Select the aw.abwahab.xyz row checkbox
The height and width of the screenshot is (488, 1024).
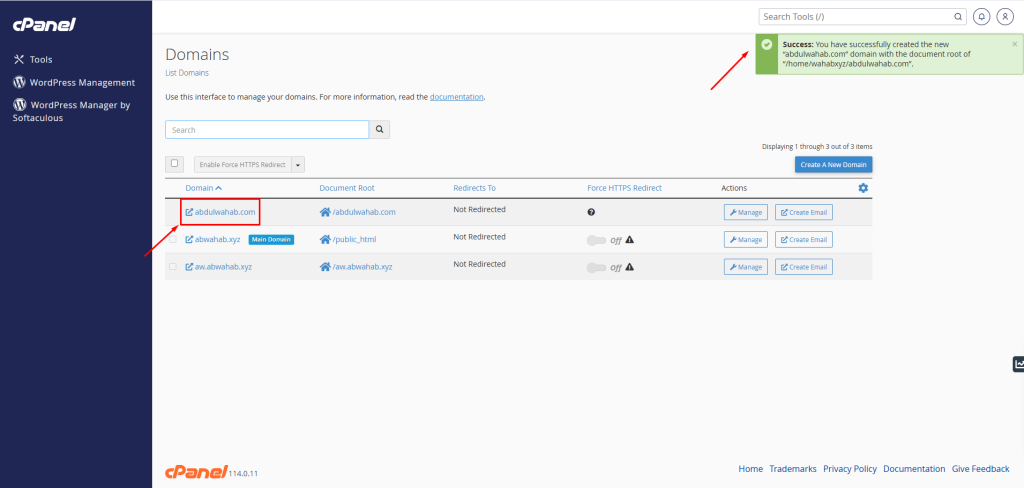(173, 267)
